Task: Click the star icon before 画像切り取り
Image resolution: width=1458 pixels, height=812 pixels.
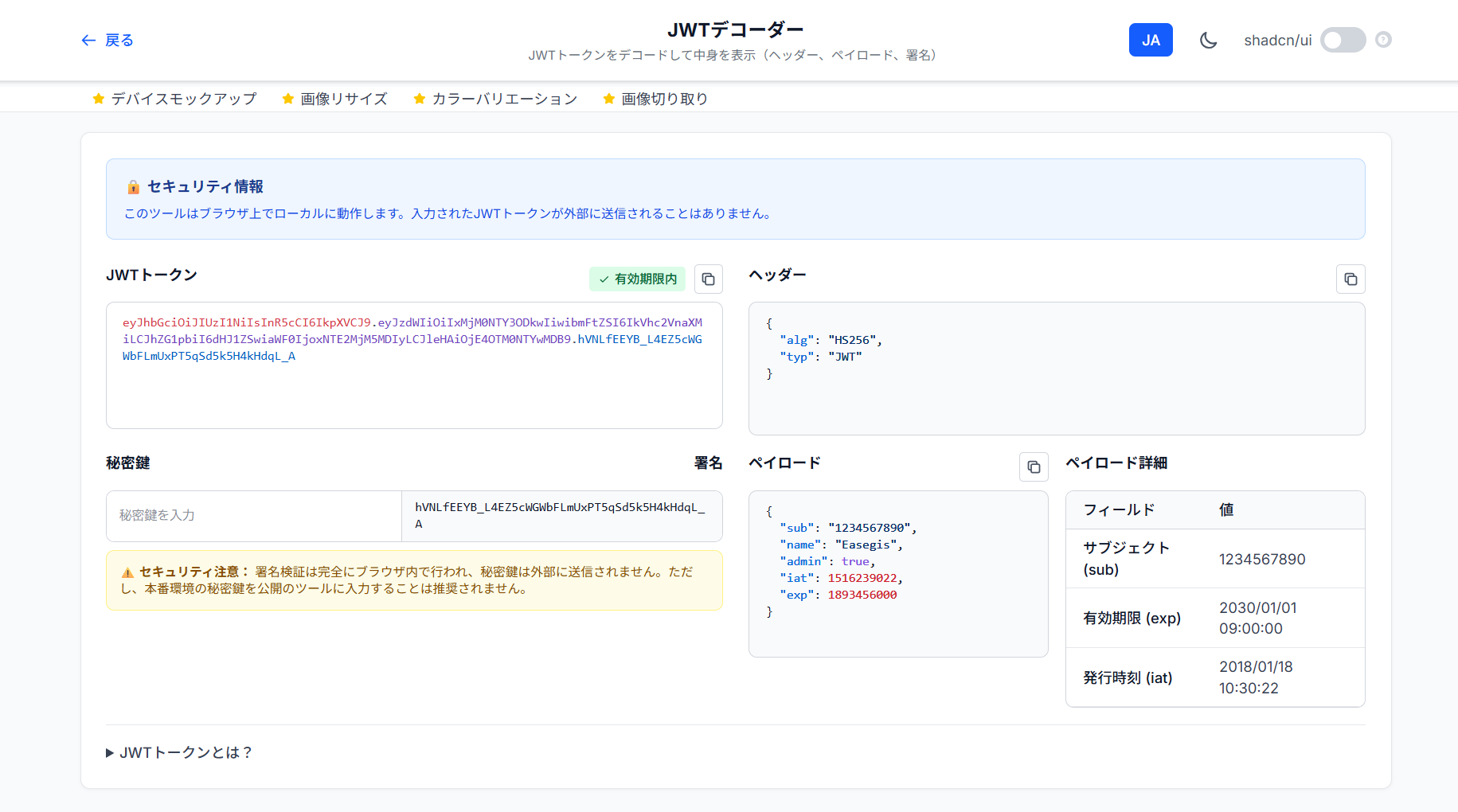Action: [x=609, y=99]
